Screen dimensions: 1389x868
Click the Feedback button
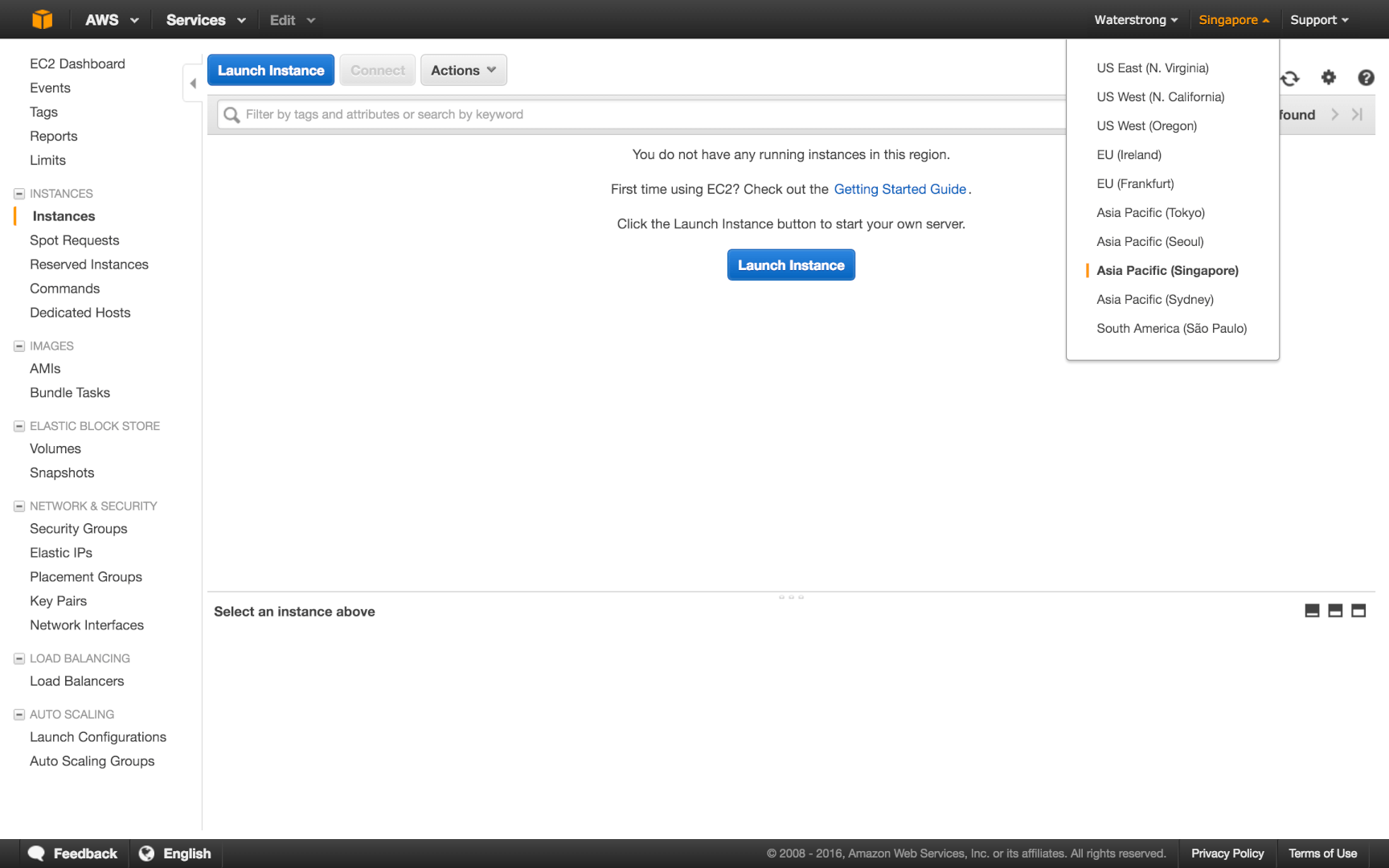point(72,854)
